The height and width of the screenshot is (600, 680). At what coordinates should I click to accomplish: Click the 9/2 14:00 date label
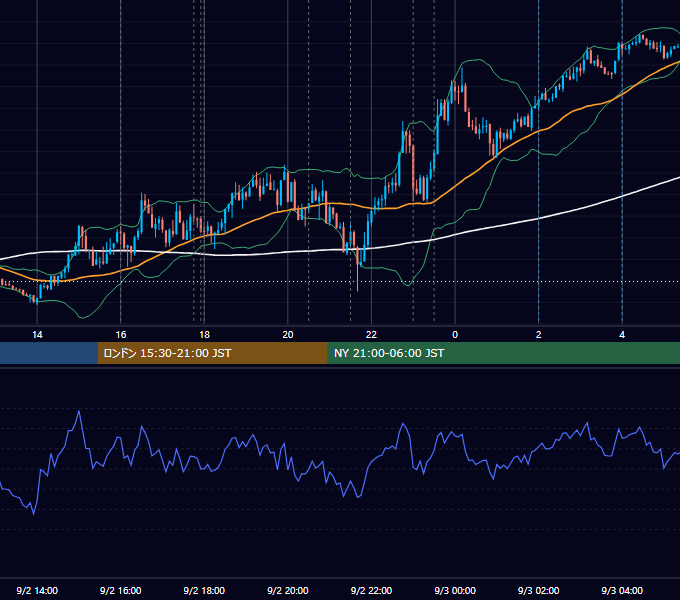[37, 590]
